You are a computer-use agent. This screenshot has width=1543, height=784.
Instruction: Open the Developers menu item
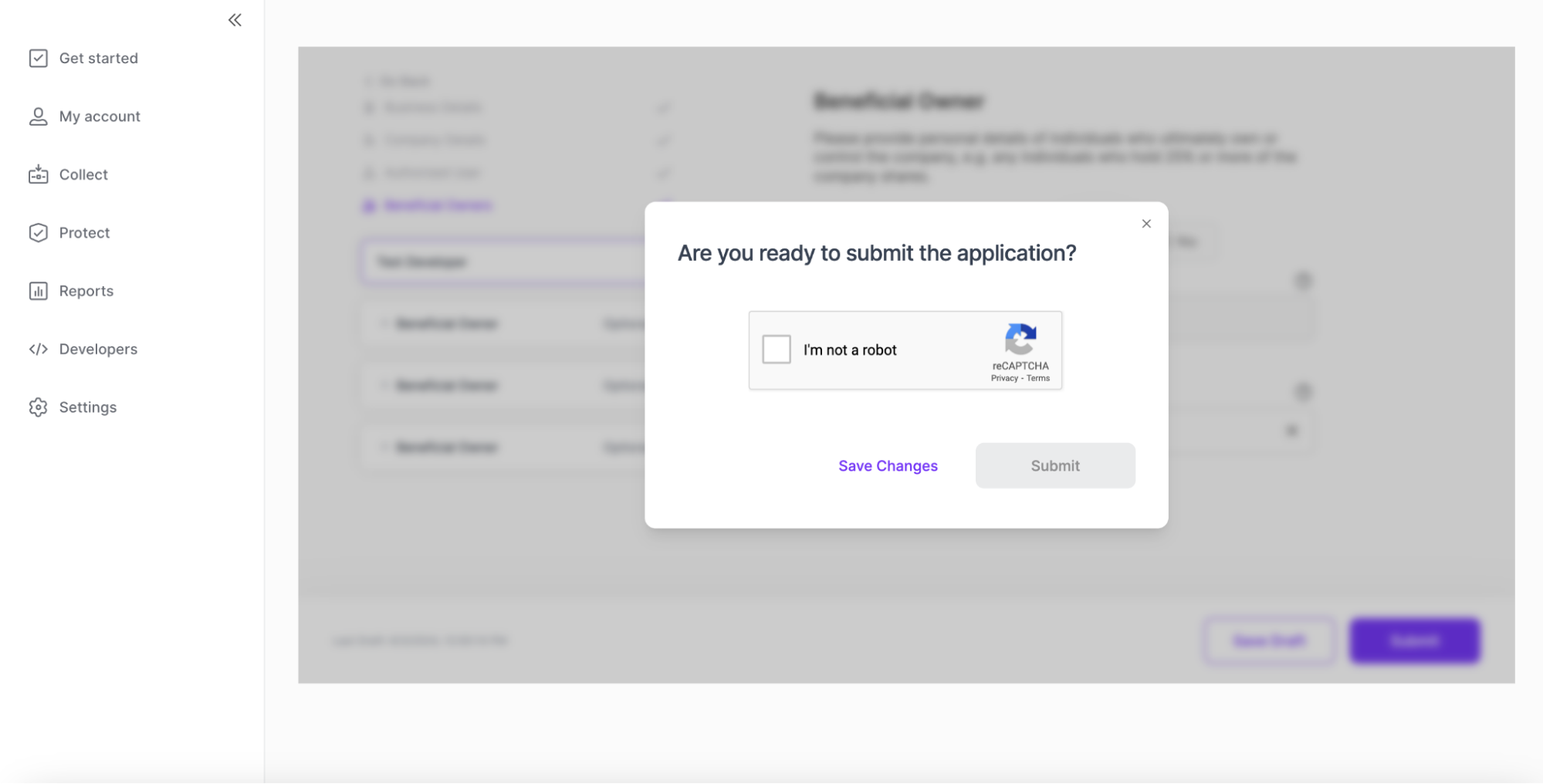[x=98, y=349]
